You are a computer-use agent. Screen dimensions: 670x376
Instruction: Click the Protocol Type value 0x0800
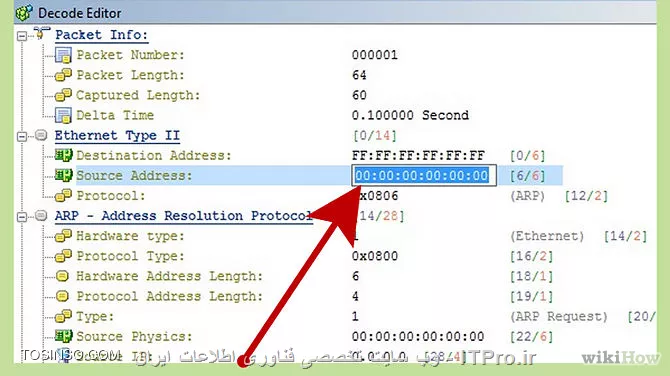375,256
